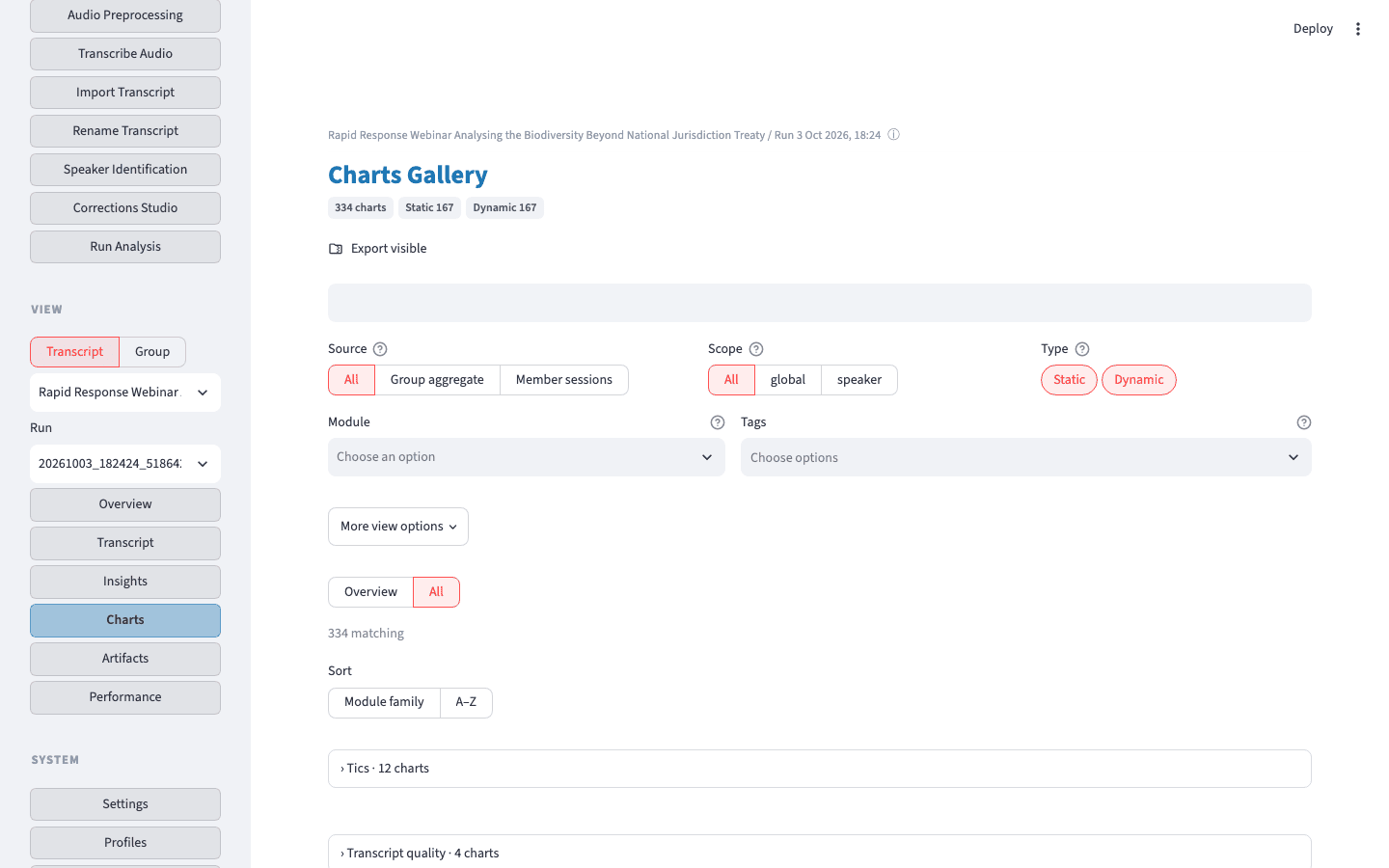
Task: Open the Performance page
Action: point(125,697)
